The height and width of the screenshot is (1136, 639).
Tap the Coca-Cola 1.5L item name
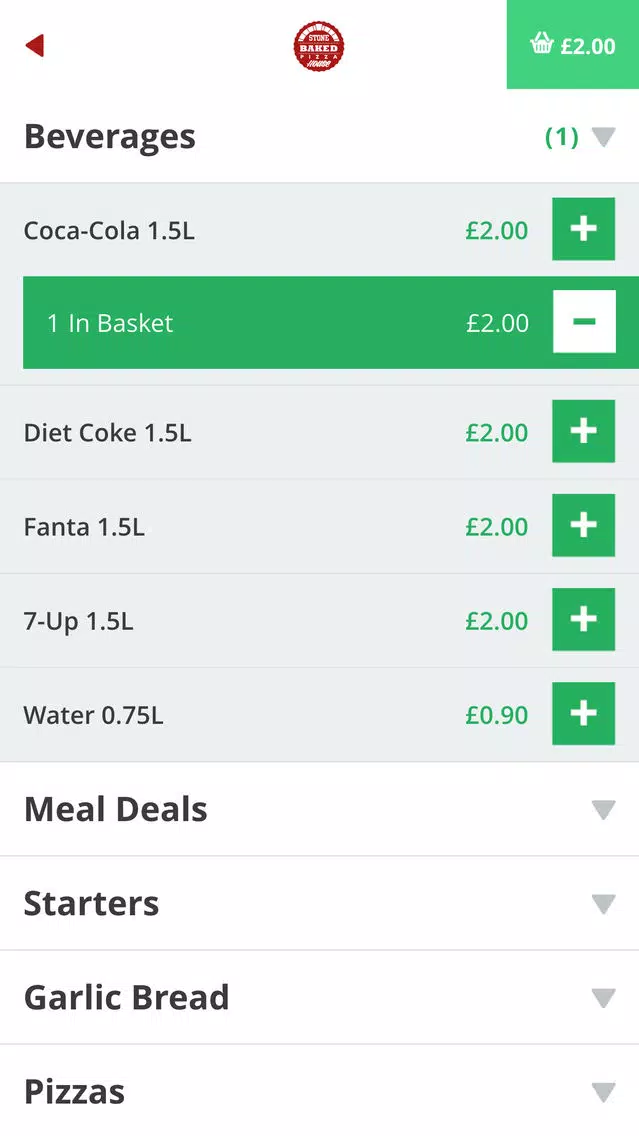(109, 230)
